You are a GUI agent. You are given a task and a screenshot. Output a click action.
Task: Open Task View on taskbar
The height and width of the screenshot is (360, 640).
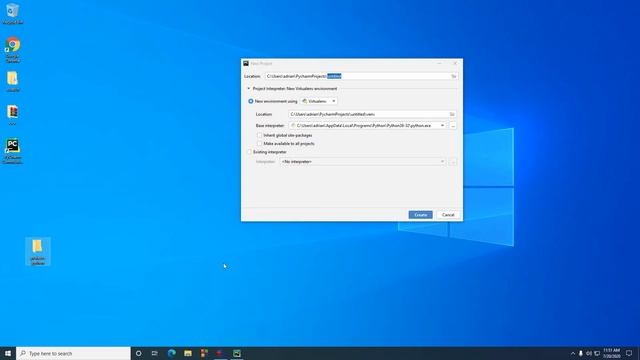coord(155,353)
